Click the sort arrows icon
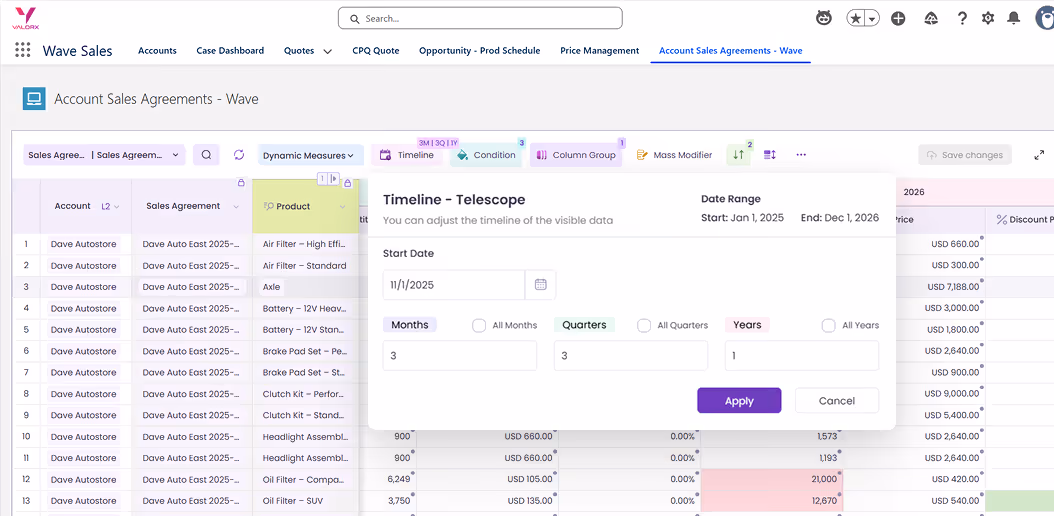Image resolution: width=1054 pixels, height=516 pixels. tap(738, 155)
